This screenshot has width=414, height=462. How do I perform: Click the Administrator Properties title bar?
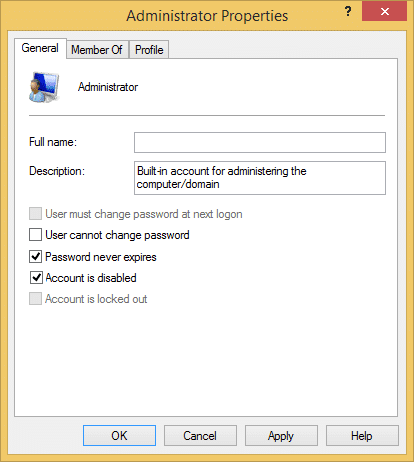pyautogui.click(x=207, y=16)
